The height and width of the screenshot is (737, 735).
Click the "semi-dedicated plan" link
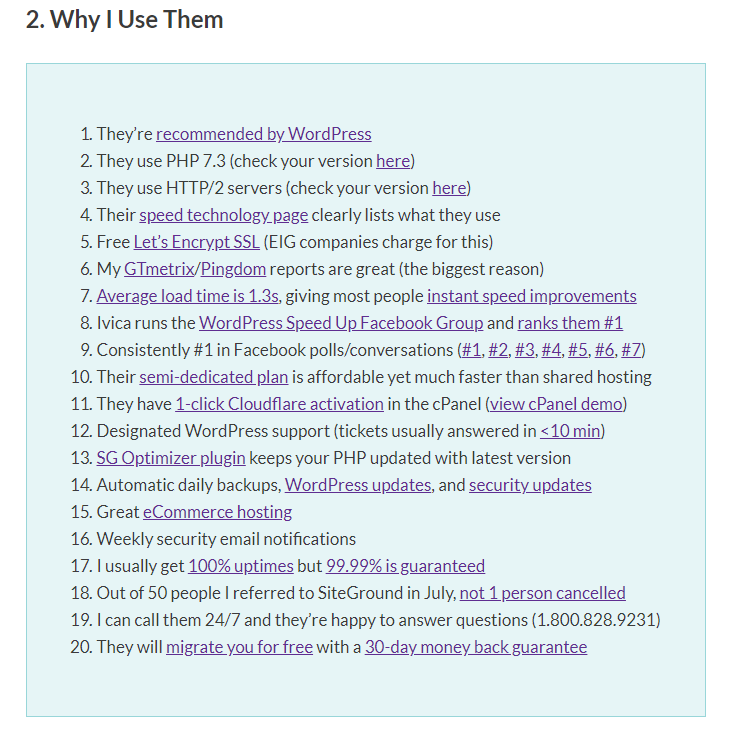pos(213,377)
